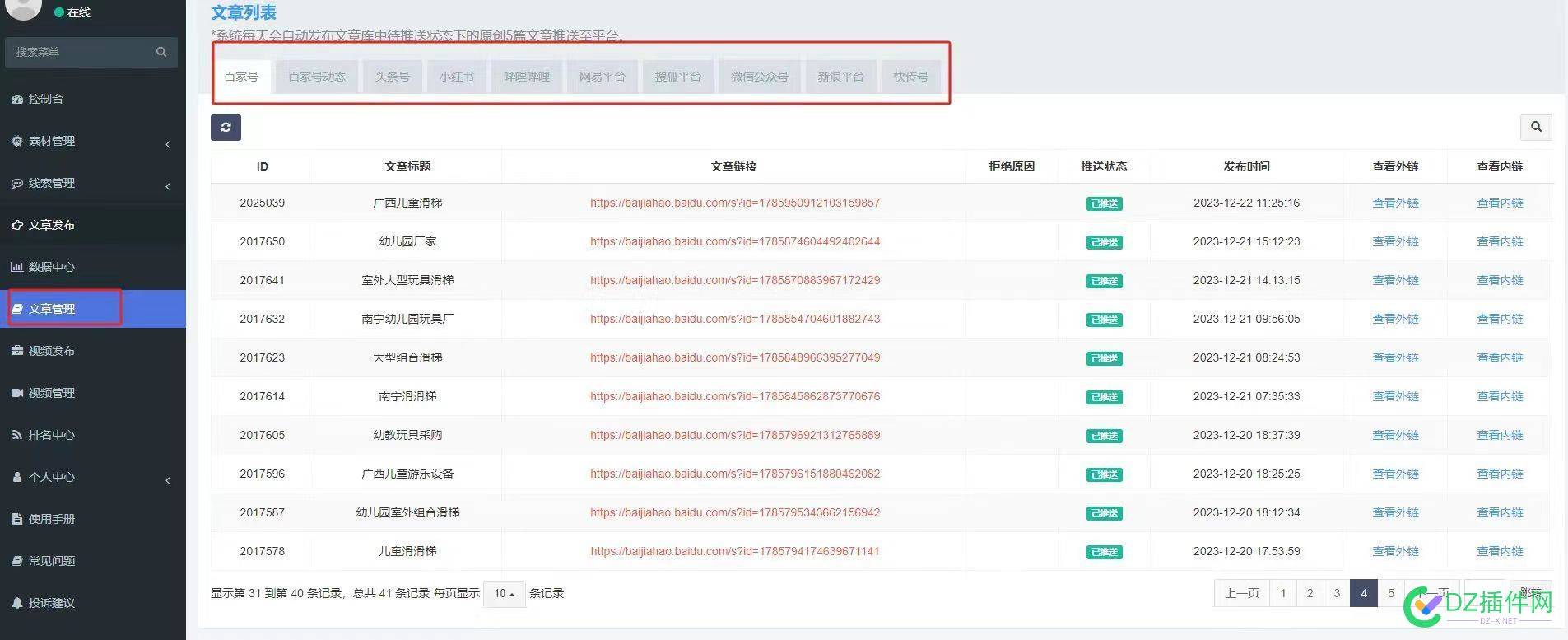
Task: Click 查看内链 for article 2025039
Action: pos(1500,203)
